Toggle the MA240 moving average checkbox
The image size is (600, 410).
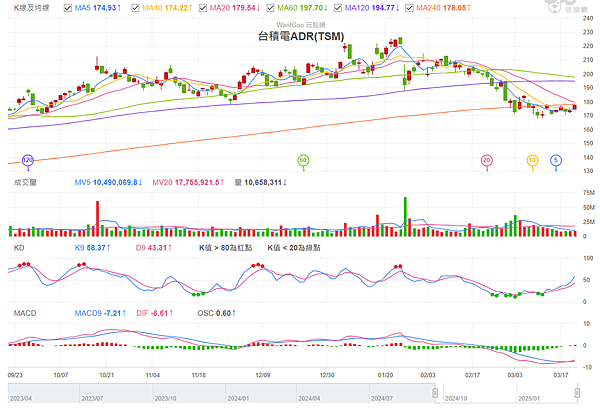[409, 8]
